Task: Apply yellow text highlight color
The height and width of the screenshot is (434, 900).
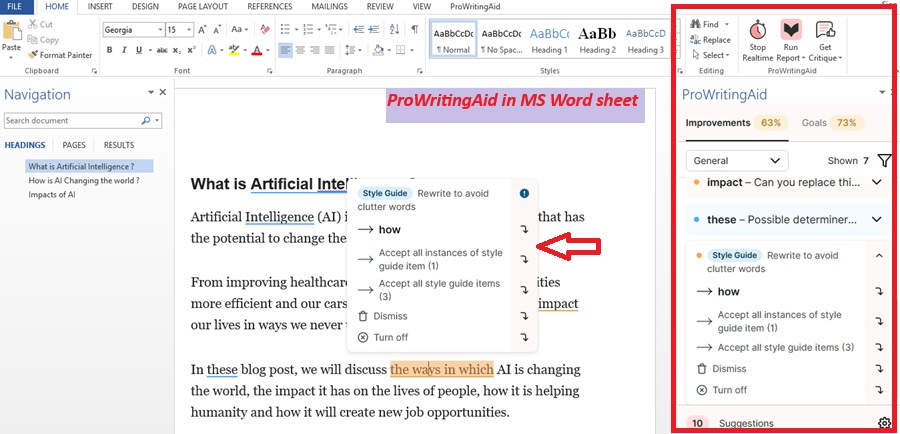Action: 233,50
